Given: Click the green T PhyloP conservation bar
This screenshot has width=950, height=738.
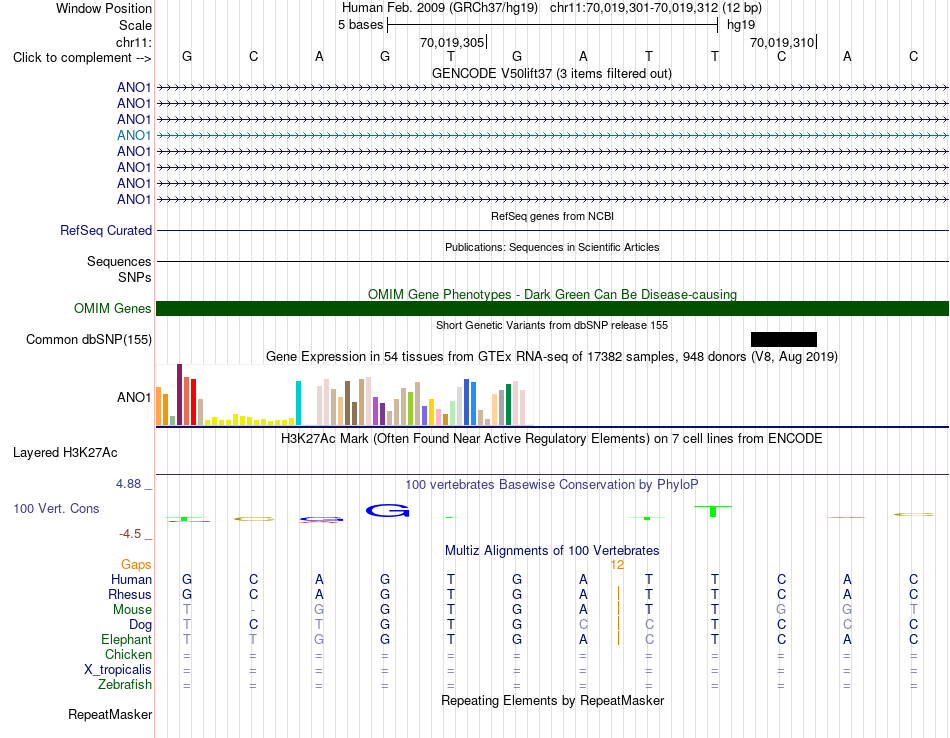Looking at the screenshot, I should click(713, 511).
